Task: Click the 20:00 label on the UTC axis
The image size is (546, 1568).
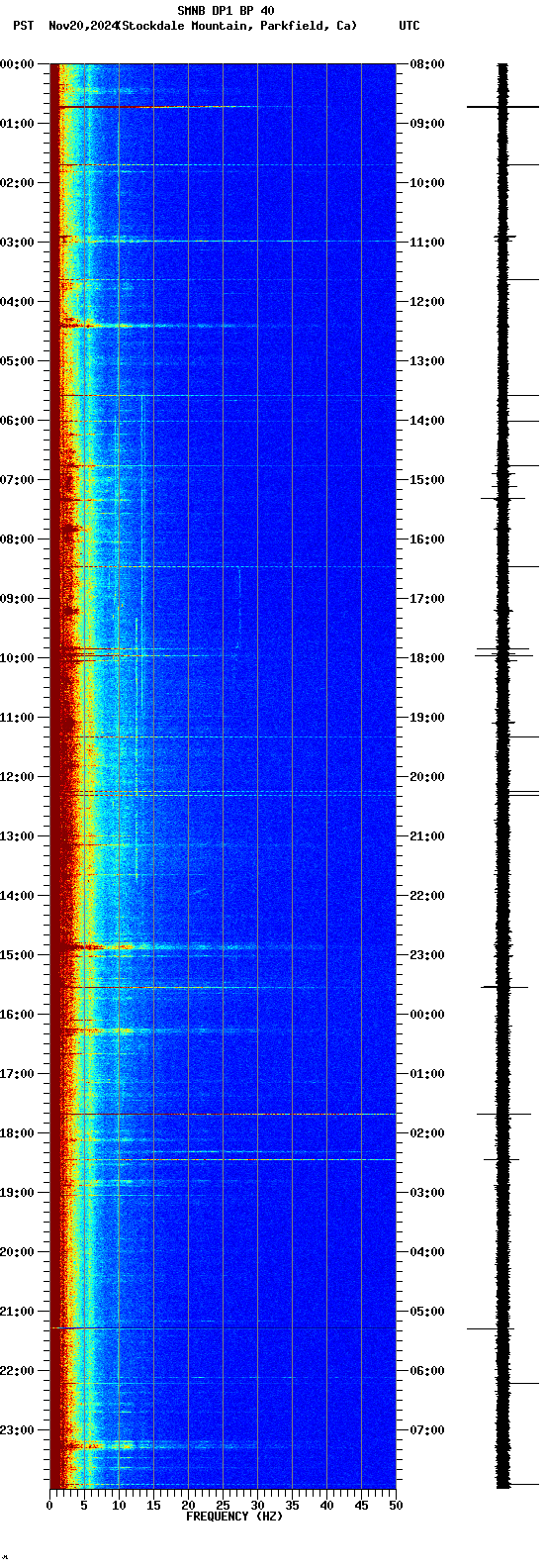Action: (x=427, y=777)
